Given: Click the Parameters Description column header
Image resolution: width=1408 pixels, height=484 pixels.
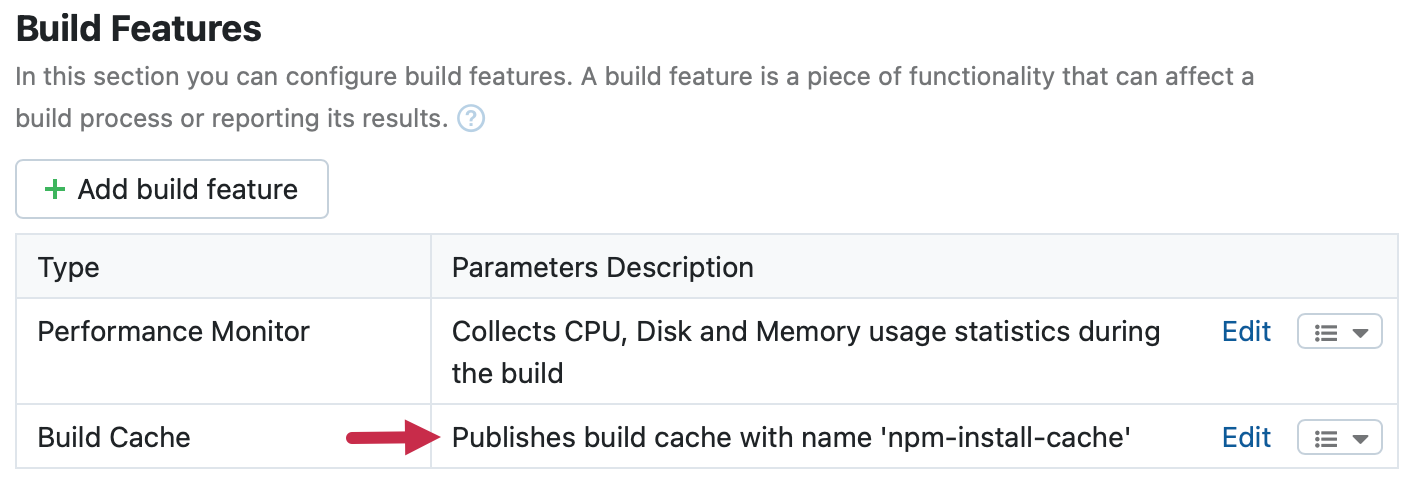Looking at the screenshot, I should point(602,267).
